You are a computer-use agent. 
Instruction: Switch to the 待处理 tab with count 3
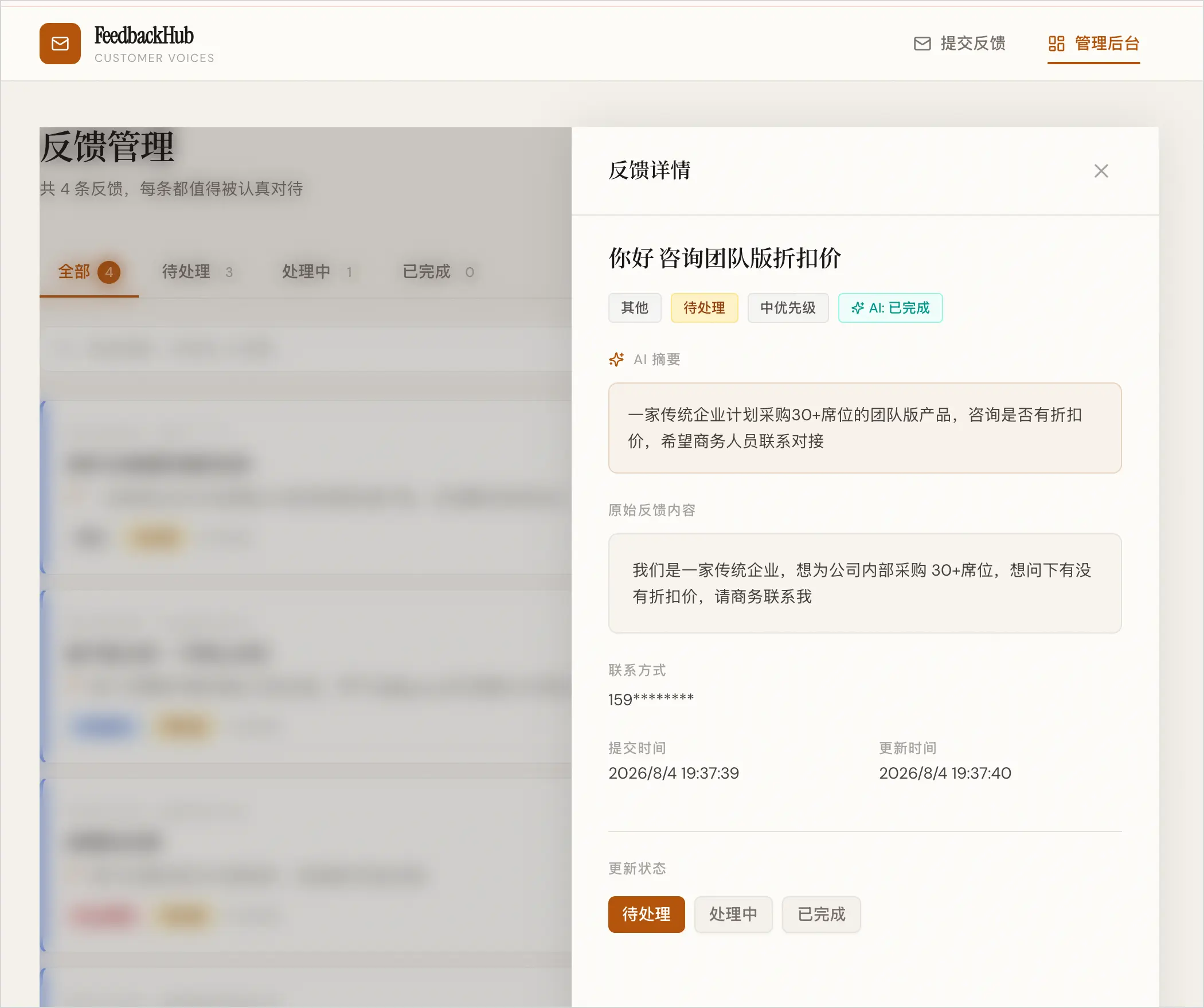(x=198, y=272)
